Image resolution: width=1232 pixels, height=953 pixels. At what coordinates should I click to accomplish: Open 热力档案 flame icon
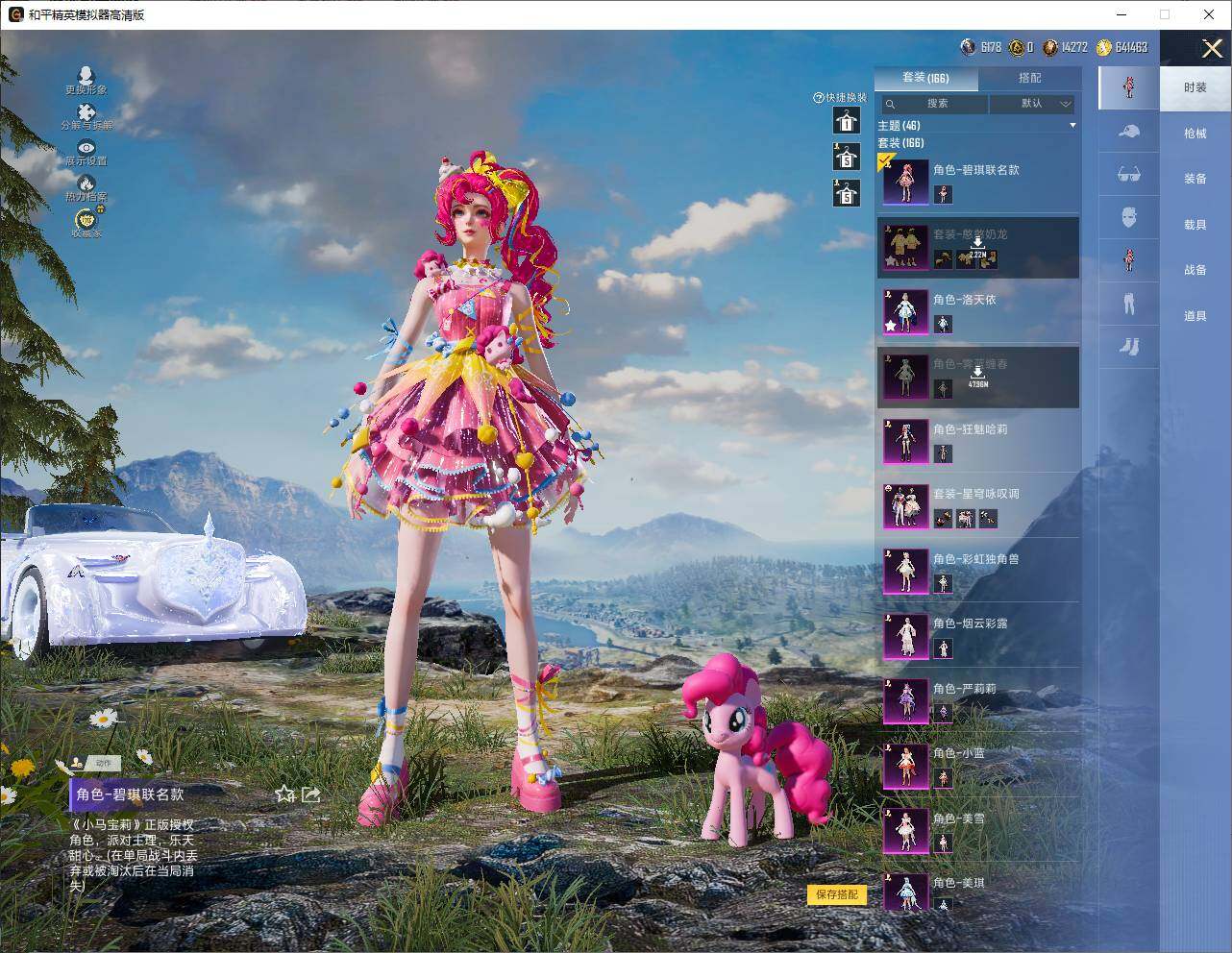pyautogui.click(x=86, y=183)
